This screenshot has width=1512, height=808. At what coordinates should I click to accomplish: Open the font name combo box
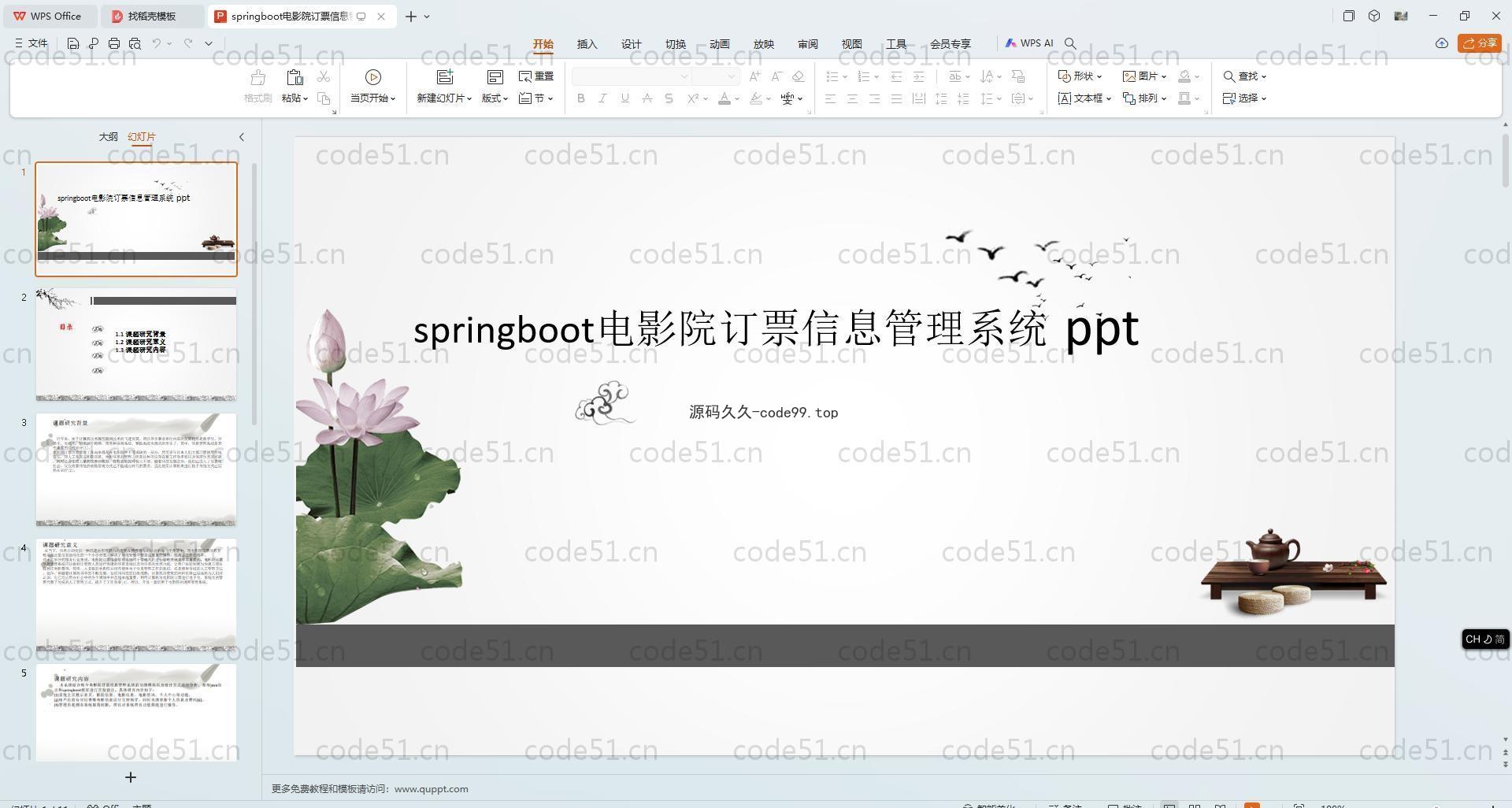click(x=632, y=76)
